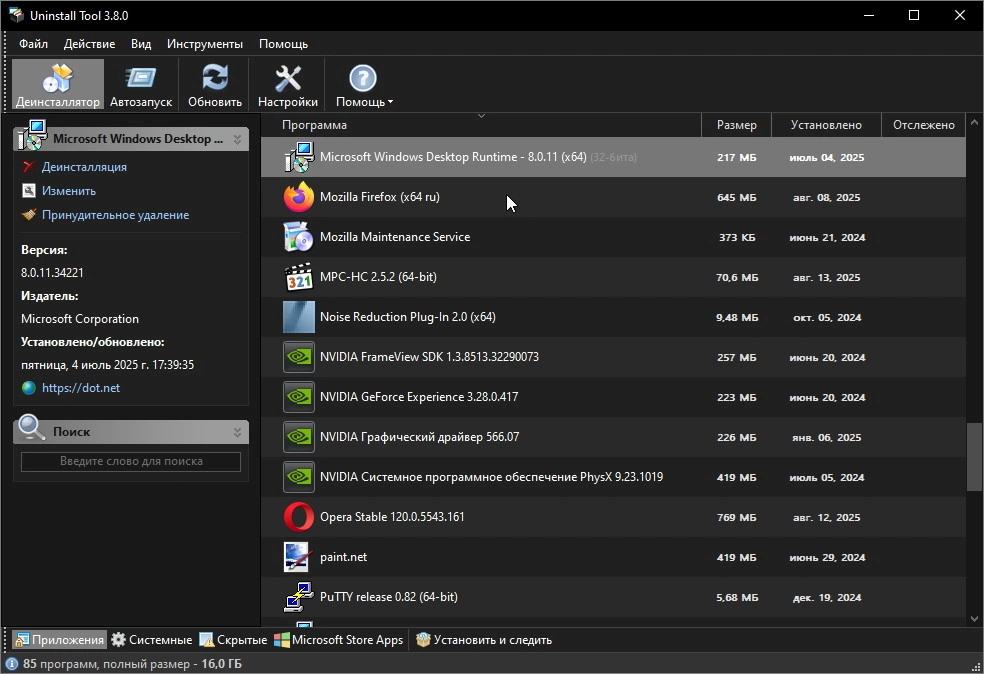The image size is (984, 674).
Task: Click the NVIDIA FrameView SDK icon
Action: pyautogui.click(x=299, y=357)
